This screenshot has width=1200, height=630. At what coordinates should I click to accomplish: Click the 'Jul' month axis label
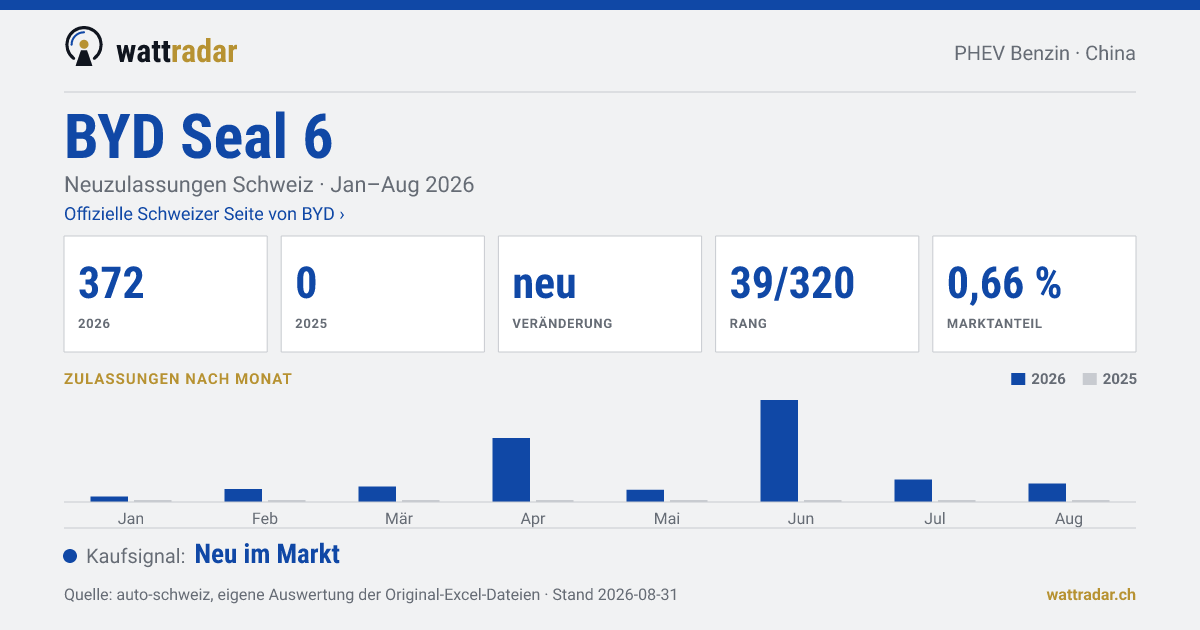935,519
